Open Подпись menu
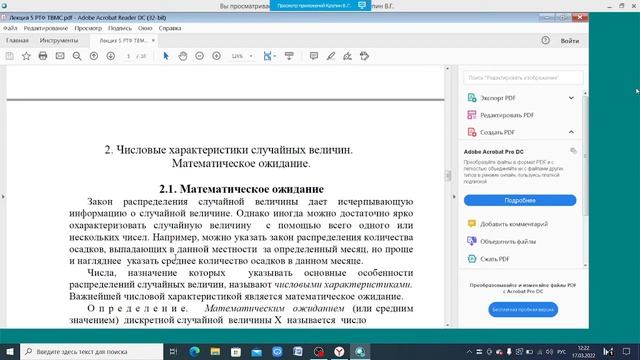This screenshot has height=360, width=640. click(x=120, y=28)
